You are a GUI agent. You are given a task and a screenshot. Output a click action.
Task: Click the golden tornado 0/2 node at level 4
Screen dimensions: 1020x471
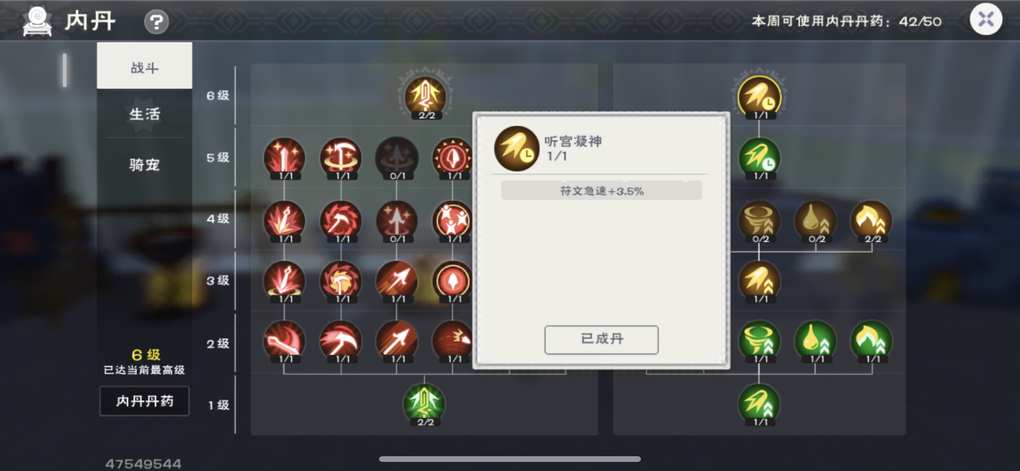pos(759,221)
